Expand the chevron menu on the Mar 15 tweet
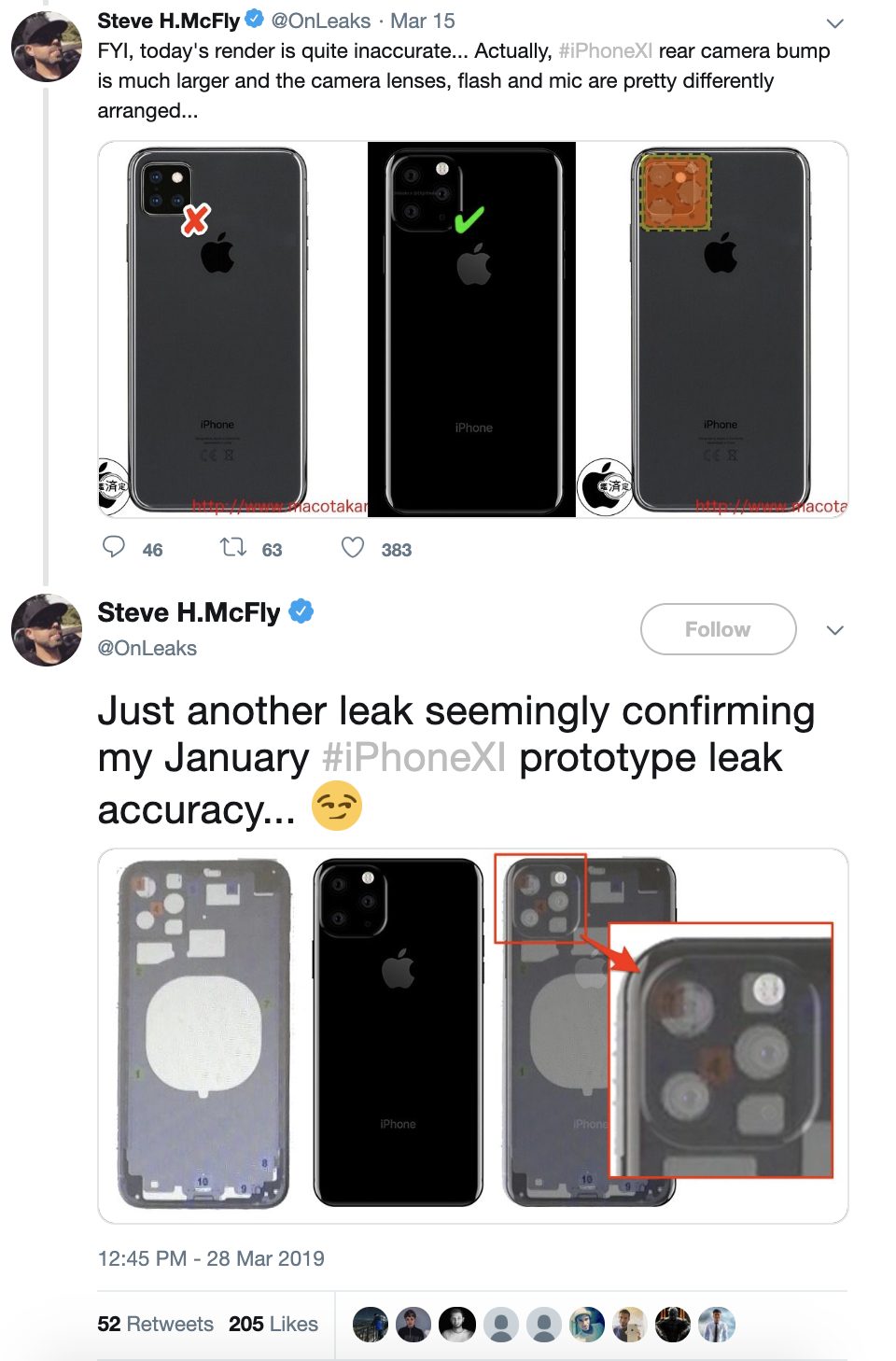 835,22
